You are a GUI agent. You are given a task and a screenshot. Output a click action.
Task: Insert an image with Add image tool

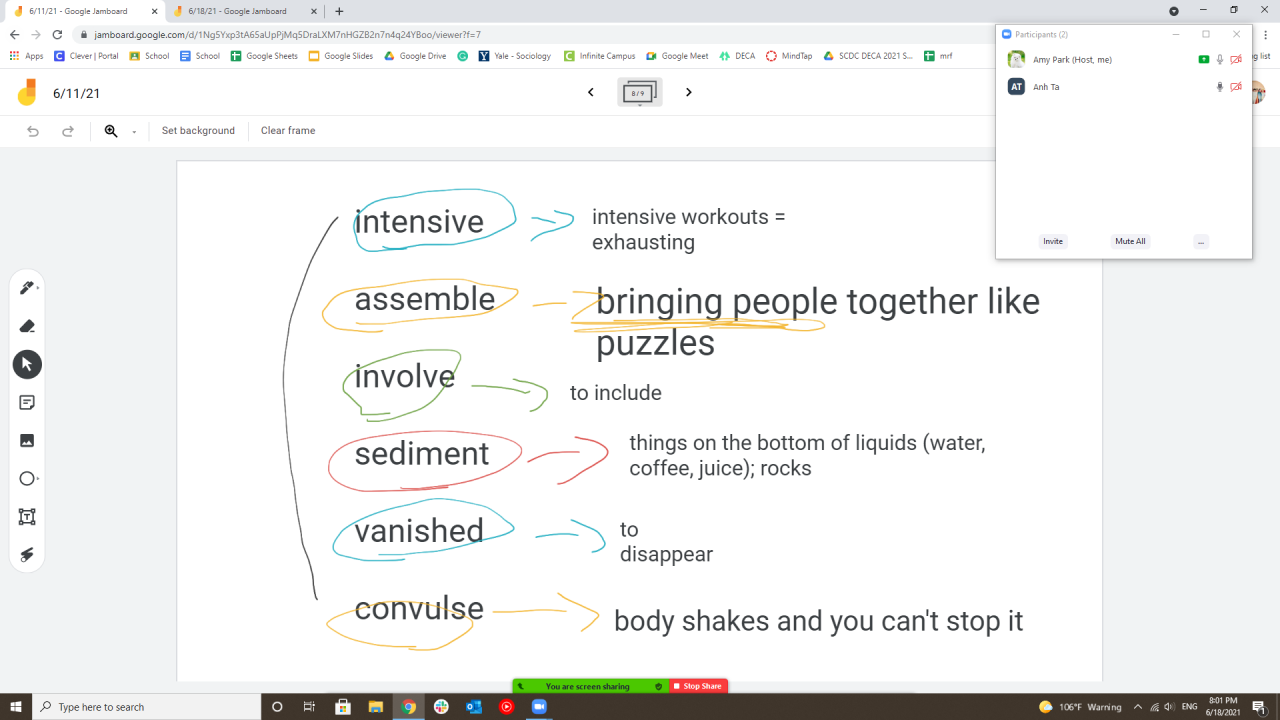[27, 440]
